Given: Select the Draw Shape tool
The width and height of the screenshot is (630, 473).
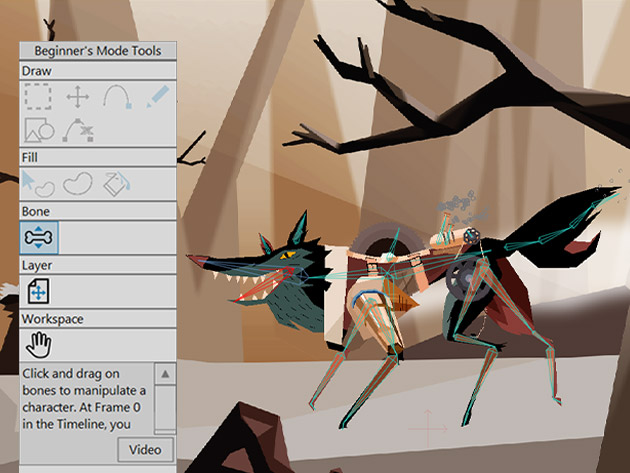Looking at the screenshot, I should (39, 130).
